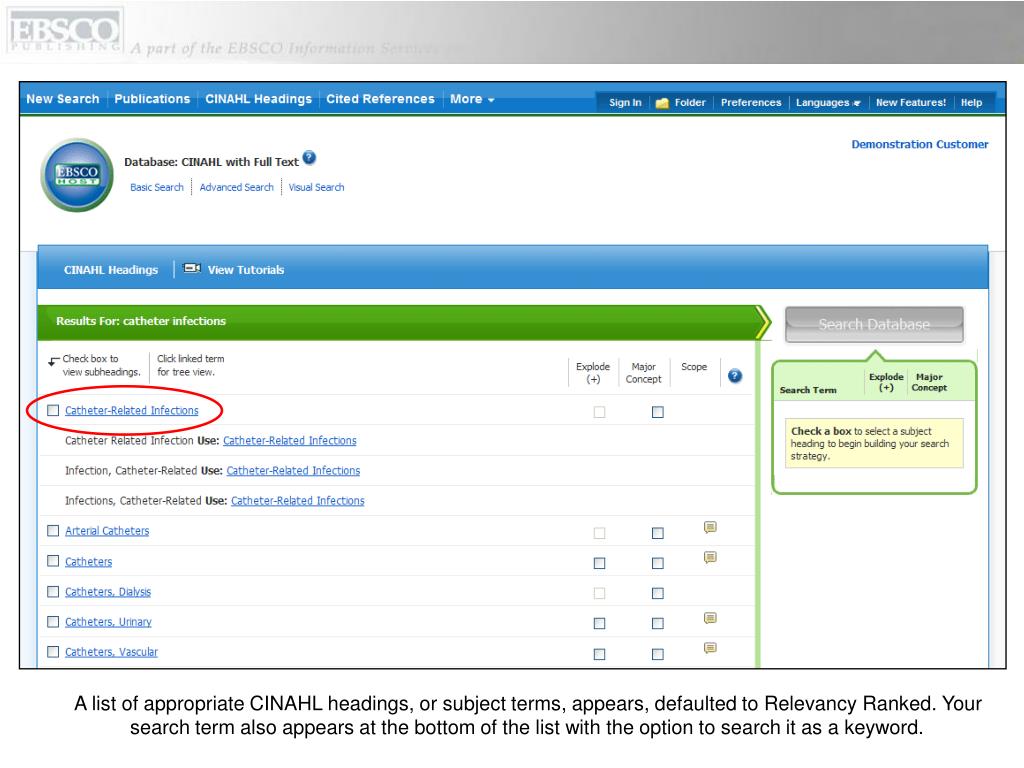Click the EBSCOhost round logo
This screenshot has height=768, width=1024.
click(77, 175)
